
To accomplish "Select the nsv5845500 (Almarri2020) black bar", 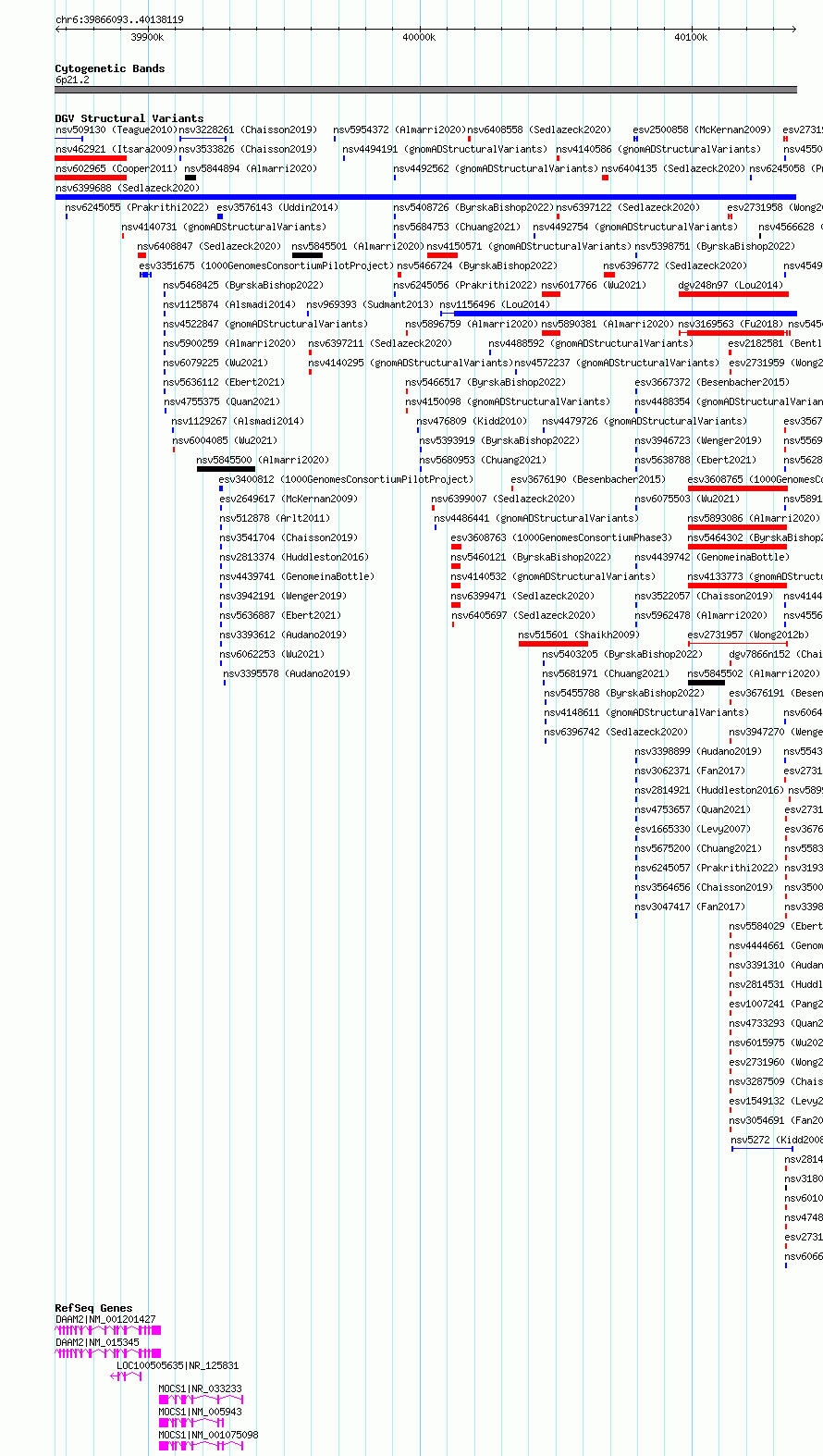I will [226, 469].
